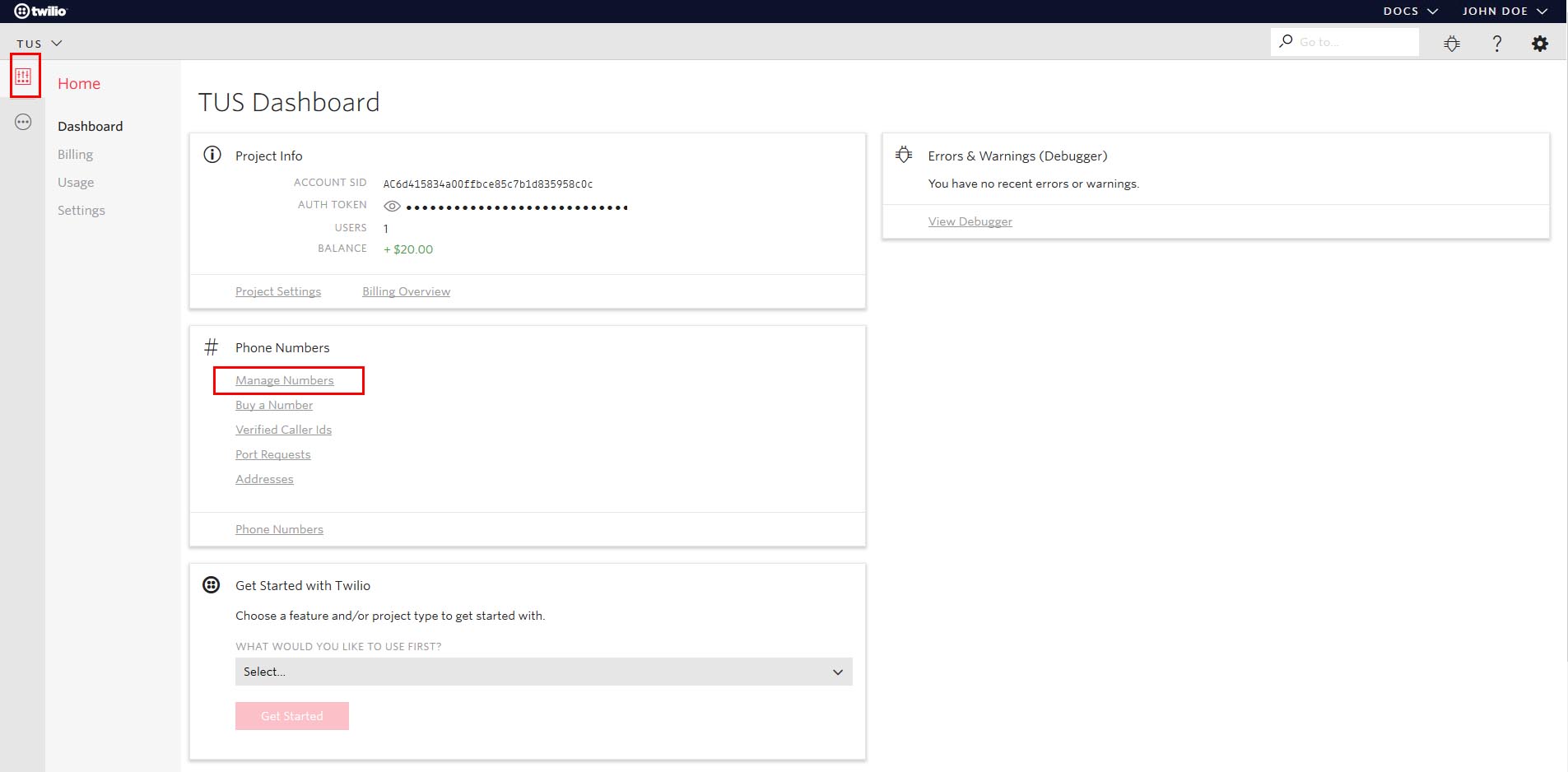Open the Phone Numbers footer link

pyautogui.click(x=279, y=529)
